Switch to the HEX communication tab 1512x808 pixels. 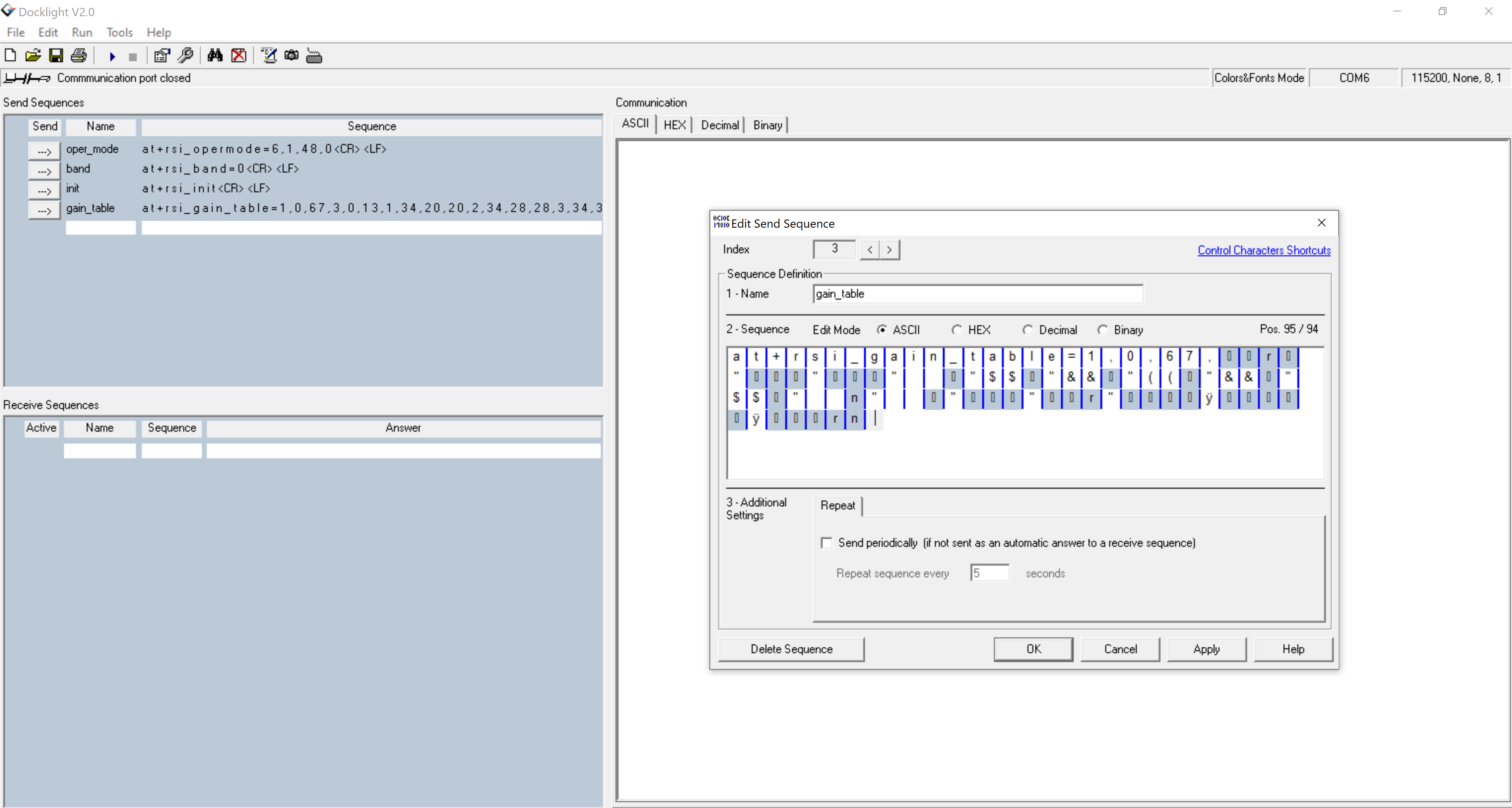(675, 124)
